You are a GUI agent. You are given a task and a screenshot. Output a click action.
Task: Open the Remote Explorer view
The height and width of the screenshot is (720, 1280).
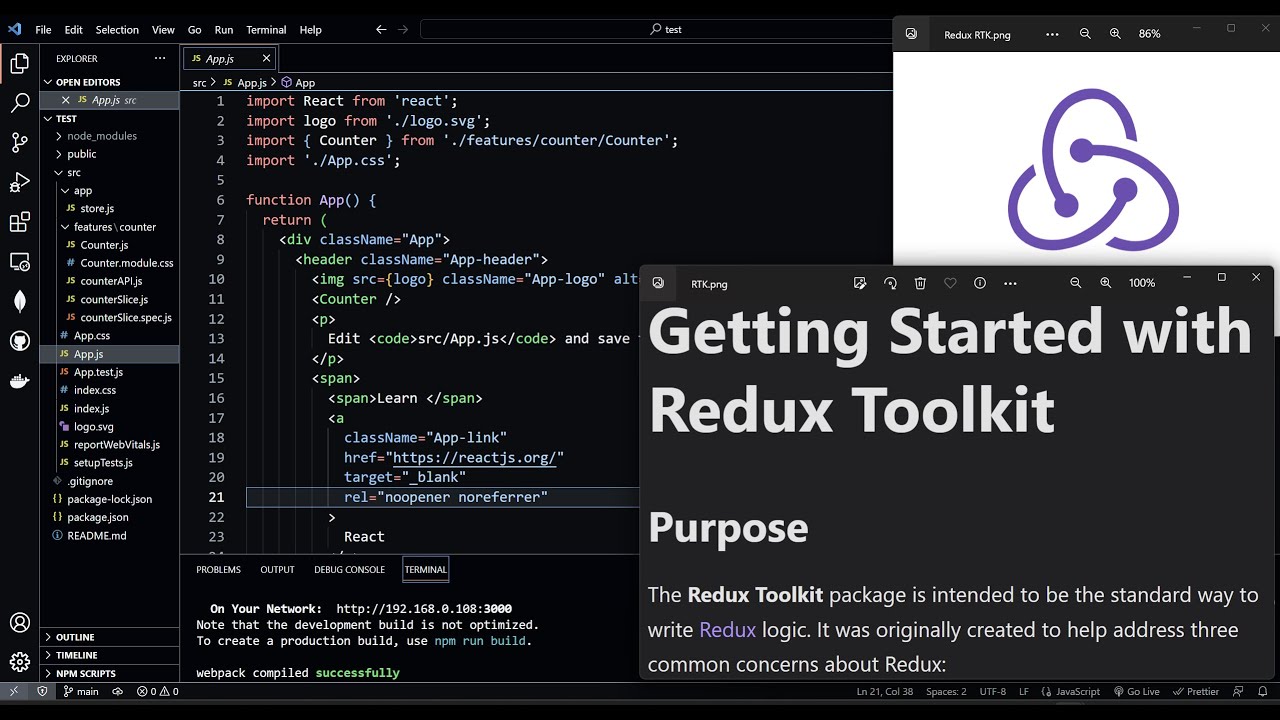19,262
